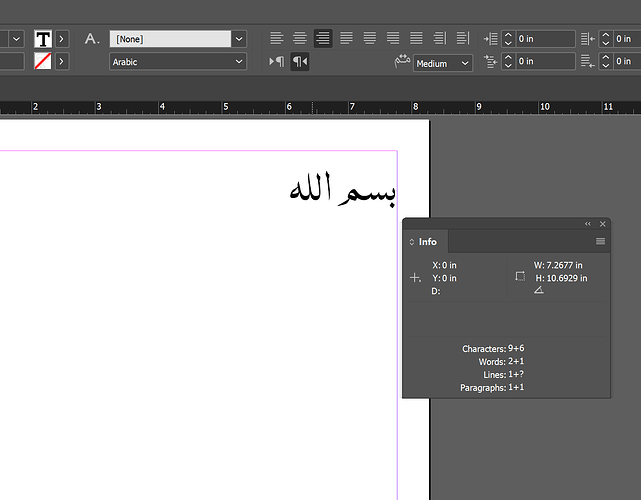Choose Justify with last line aligned right

[x=393, y=38]
